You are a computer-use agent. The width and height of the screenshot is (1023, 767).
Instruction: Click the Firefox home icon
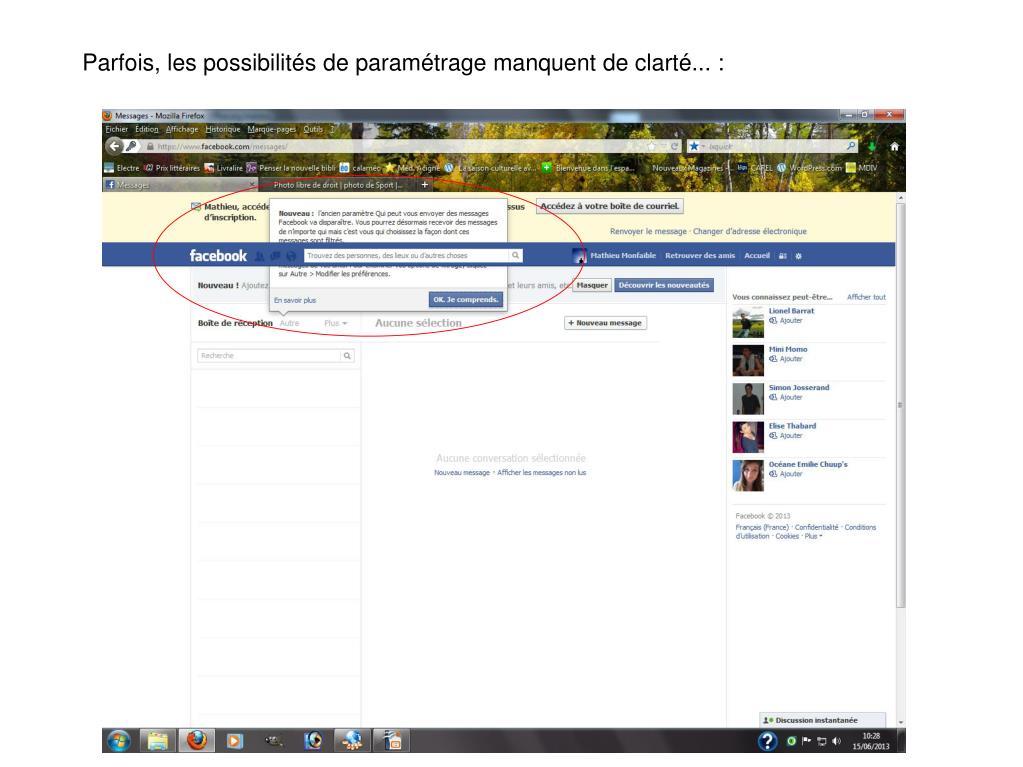click(894, 147)
